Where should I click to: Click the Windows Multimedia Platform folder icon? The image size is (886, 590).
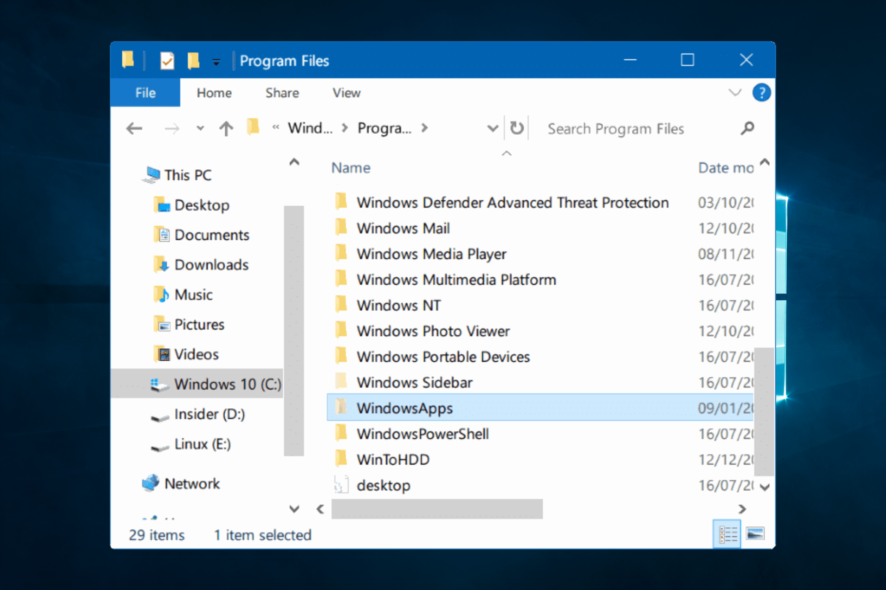[x=341, y=279]
